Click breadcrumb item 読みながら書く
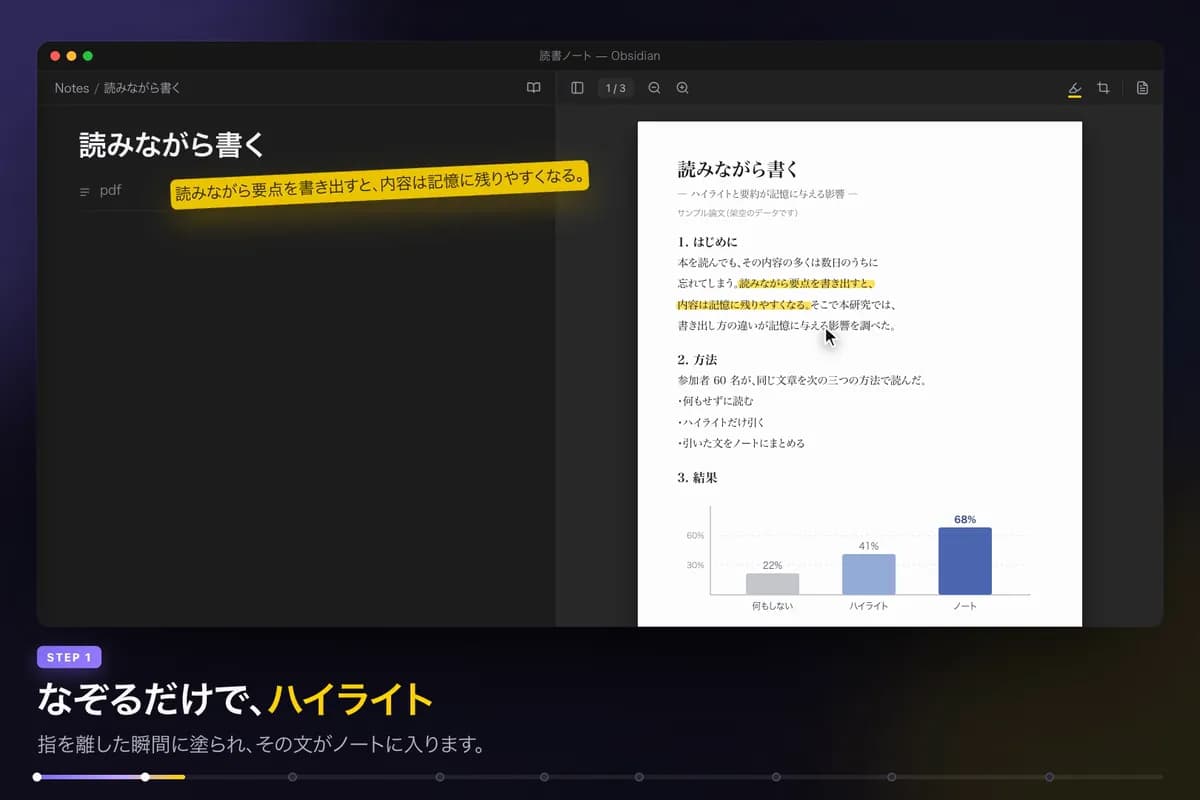The width and height of the screenshot is (1200, 800). [x=143, y=88]
